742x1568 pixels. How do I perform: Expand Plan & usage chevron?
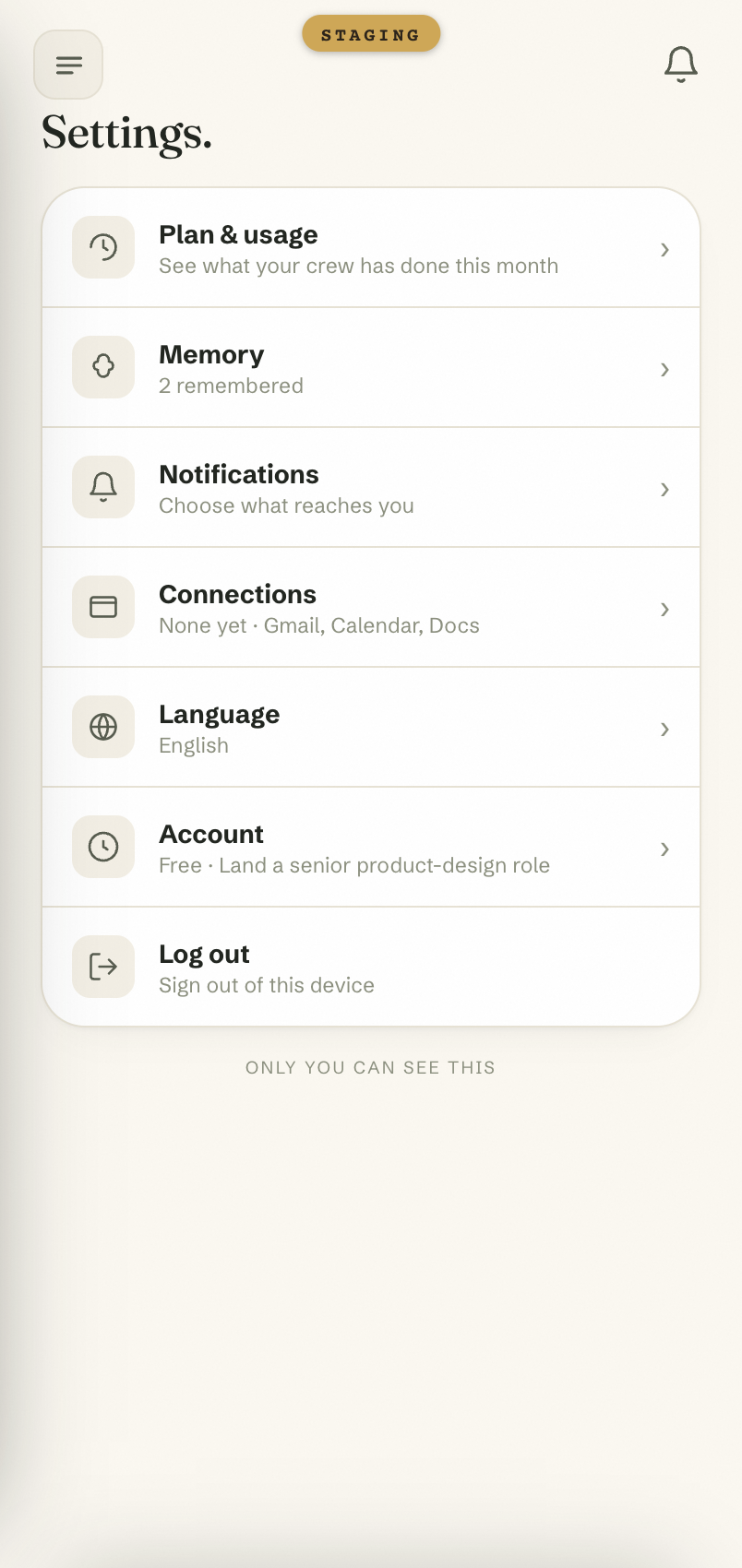(x=664, y=250)
